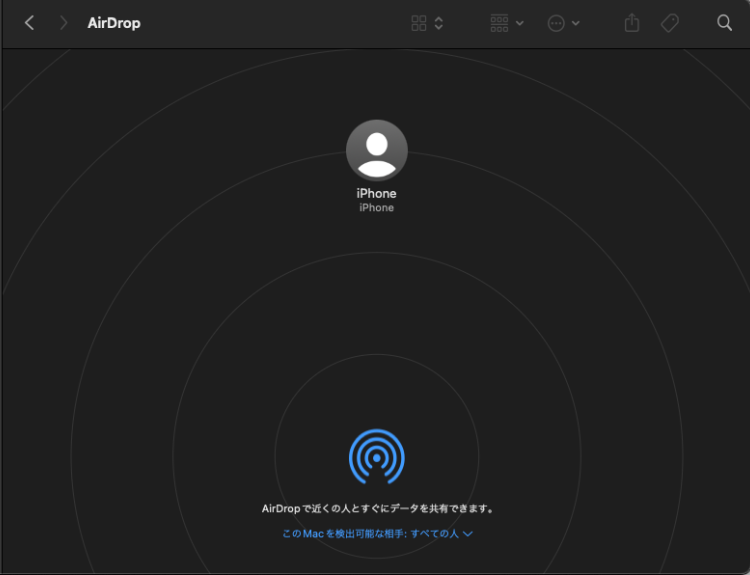Click the AirDrop window title
750x575 pixels.
(x=114, y=23)
